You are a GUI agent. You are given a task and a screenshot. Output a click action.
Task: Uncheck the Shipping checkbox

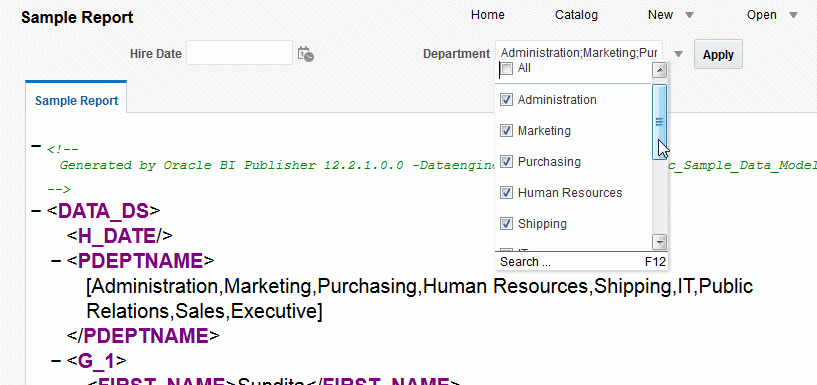(x=506, y=223)
